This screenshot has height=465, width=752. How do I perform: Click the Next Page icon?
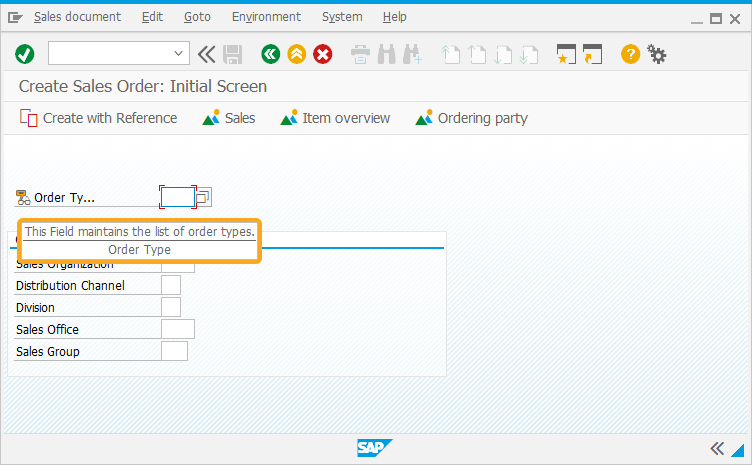coord(503,54)
